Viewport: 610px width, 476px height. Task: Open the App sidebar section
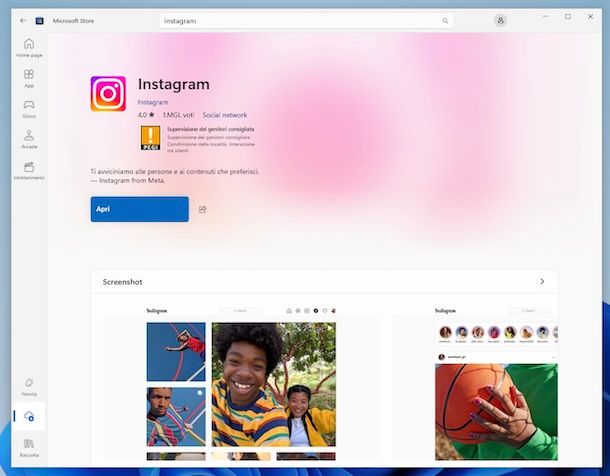29,78
